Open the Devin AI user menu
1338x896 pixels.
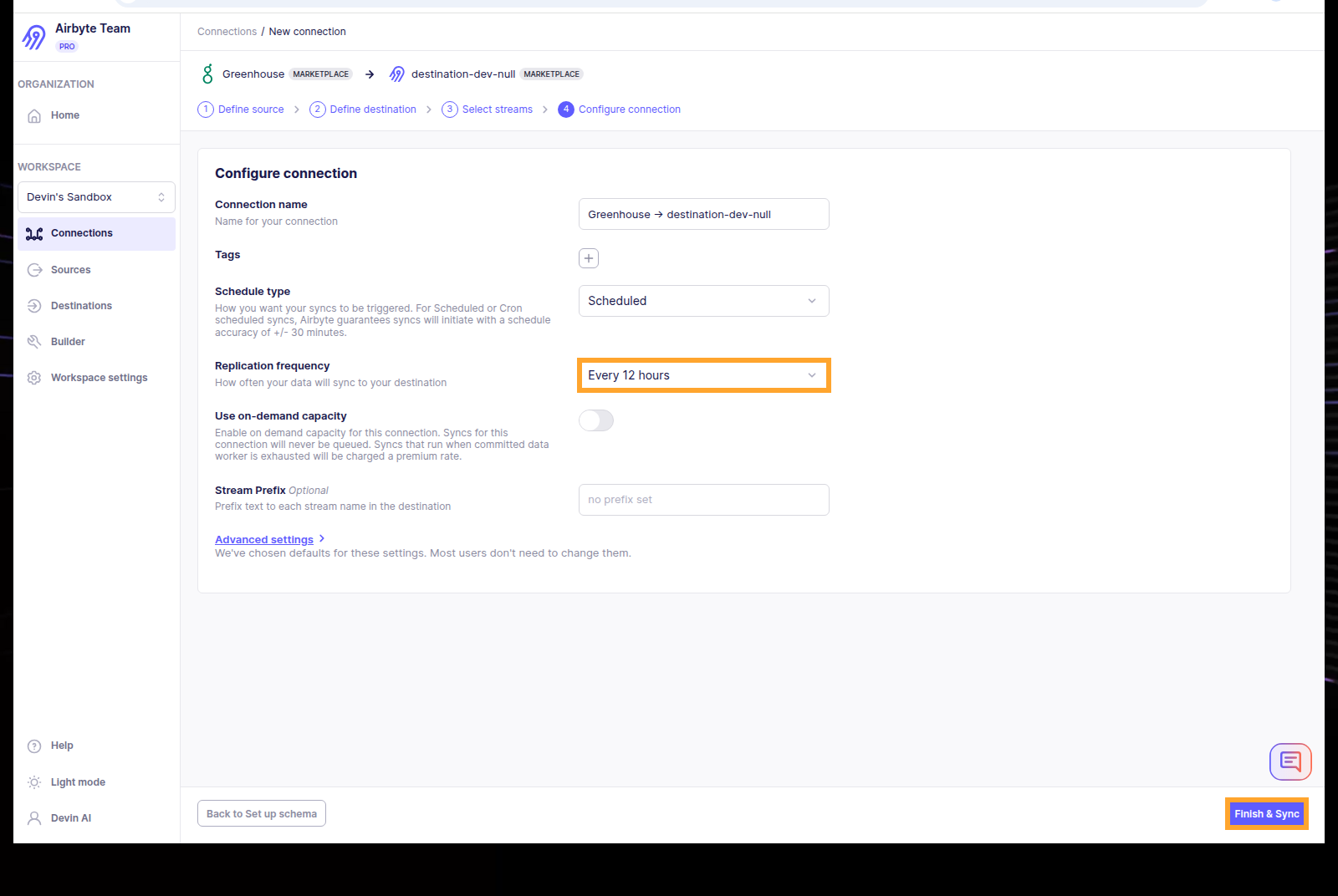pos(96,818)
